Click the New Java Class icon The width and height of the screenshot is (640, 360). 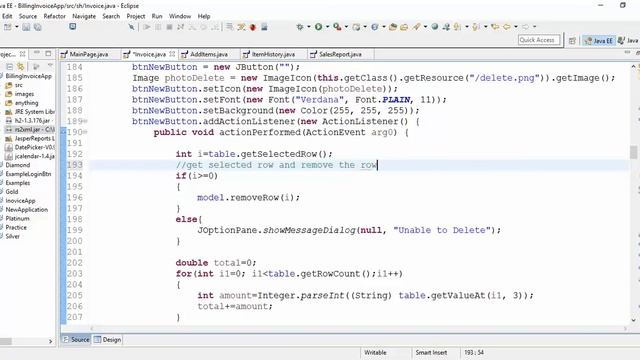pyautogui.click(x=374, y=27)
